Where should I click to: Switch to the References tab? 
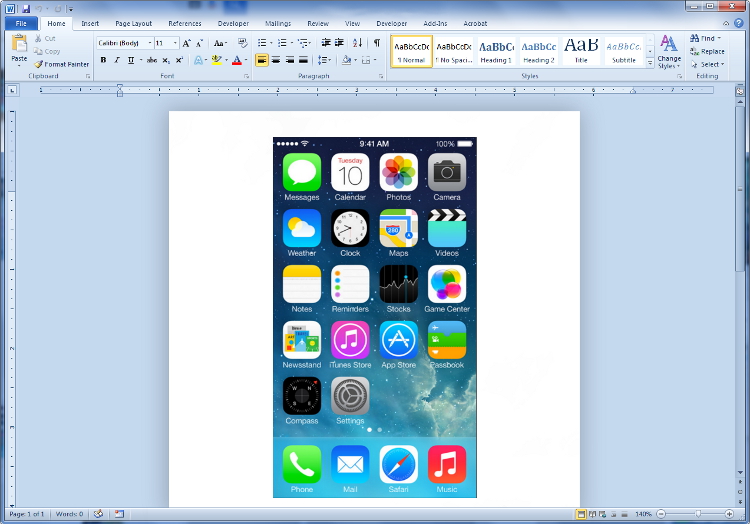[x=185, y=23]
